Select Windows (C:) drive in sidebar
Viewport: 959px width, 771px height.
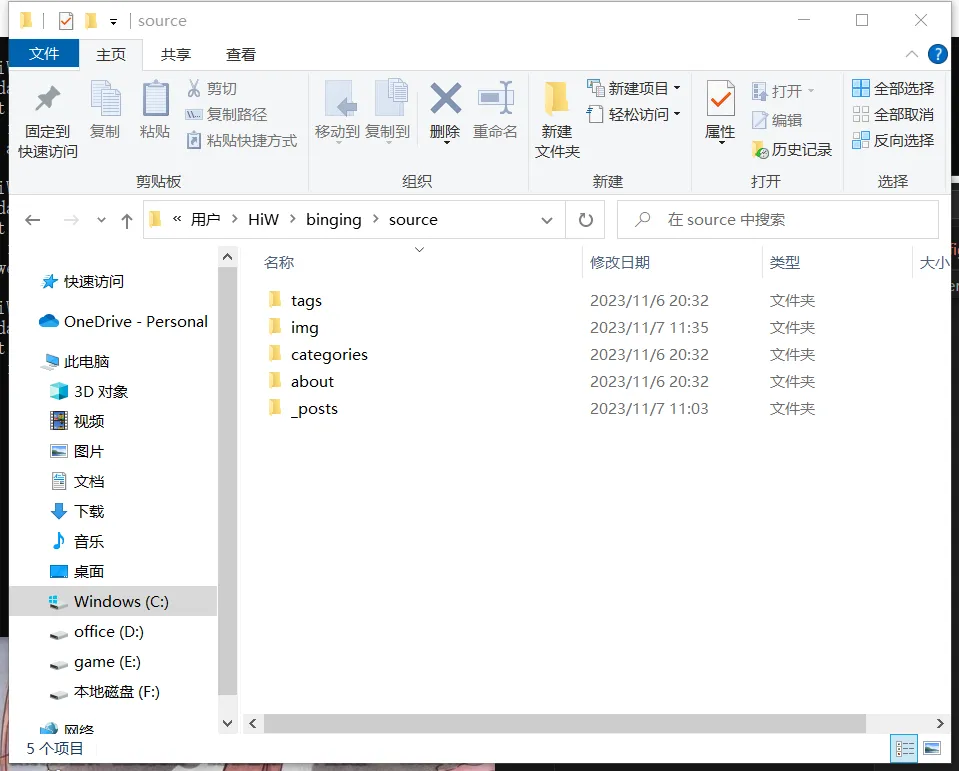tap(121, 601)
